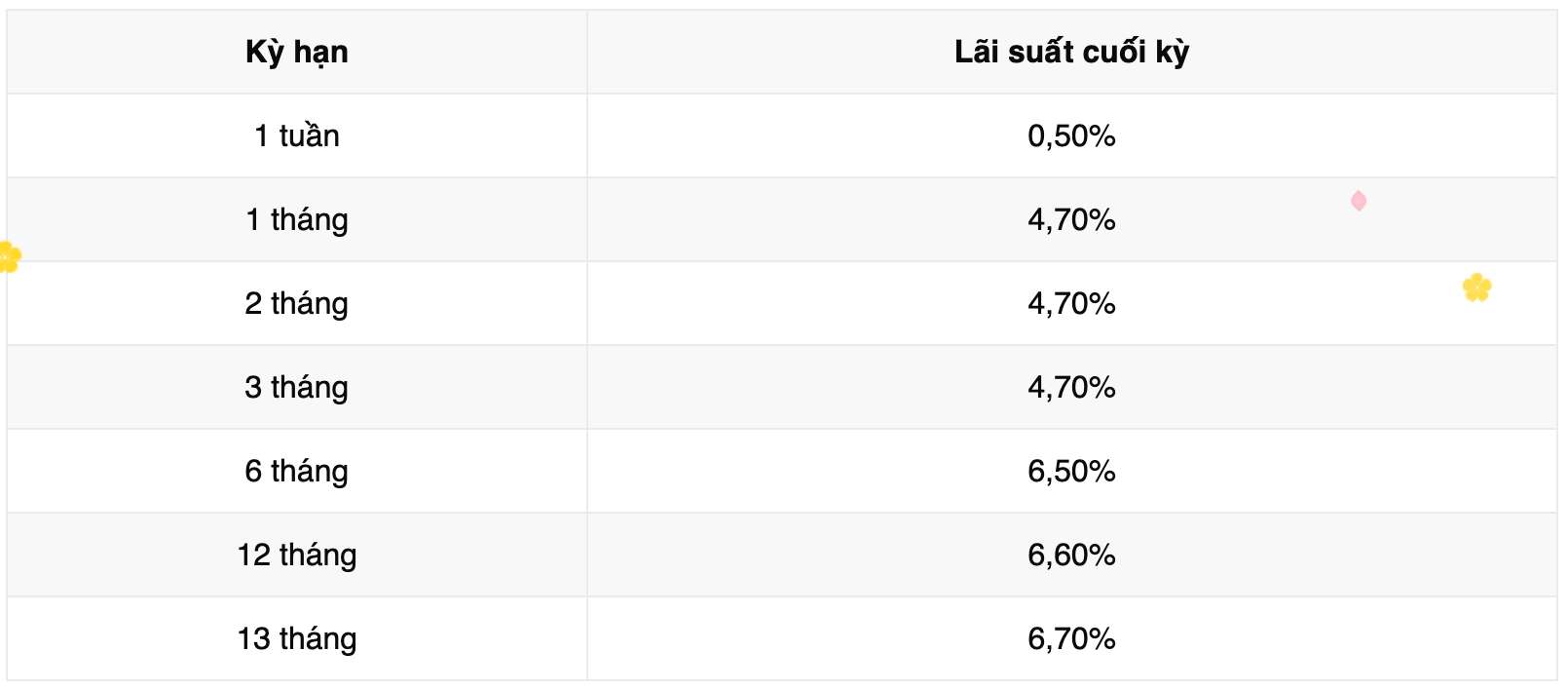Click the pink petal decoration icon
The image size is (1568, 690).
pos(1359,201)
